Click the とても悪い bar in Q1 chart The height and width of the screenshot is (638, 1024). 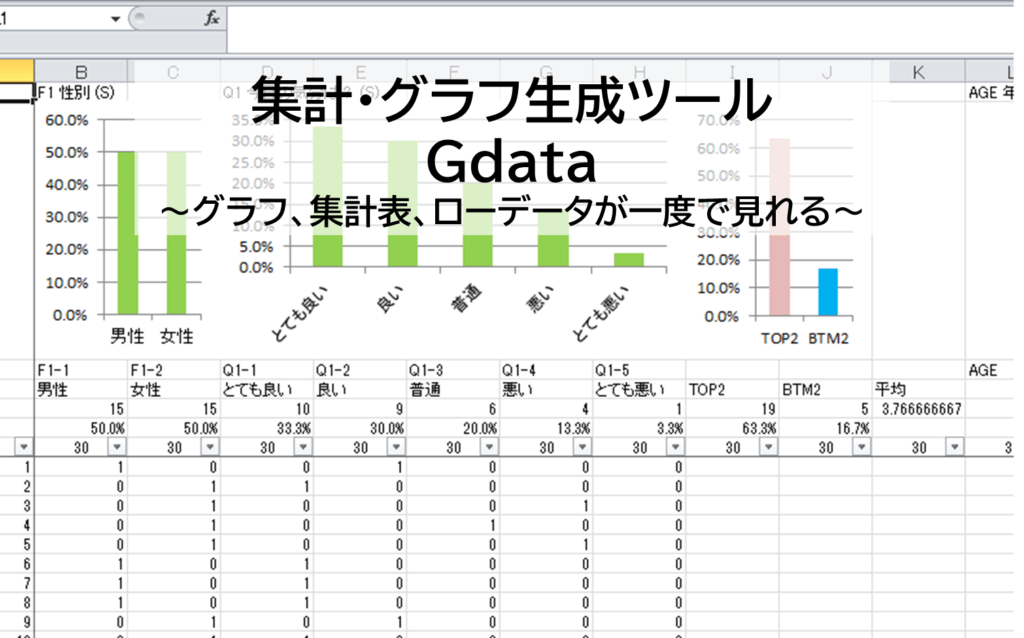point(628,260)
